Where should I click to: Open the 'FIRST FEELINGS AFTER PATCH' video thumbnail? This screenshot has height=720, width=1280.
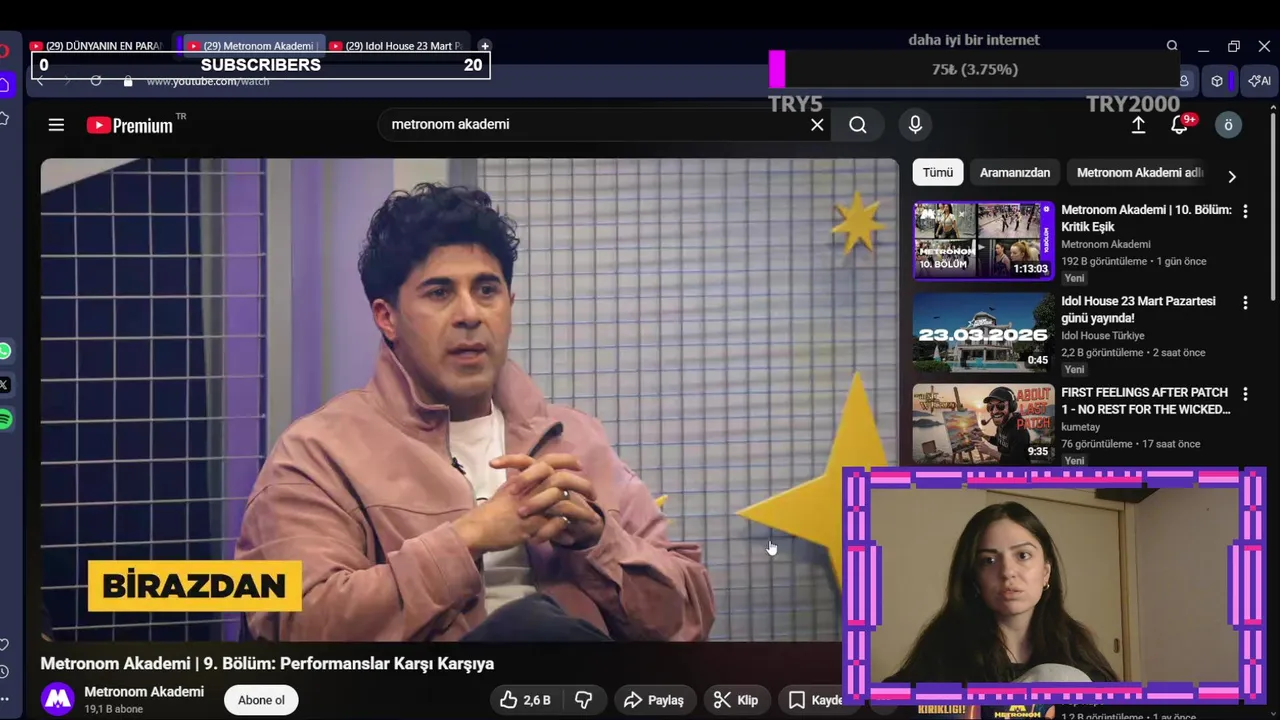pos(984,424)
